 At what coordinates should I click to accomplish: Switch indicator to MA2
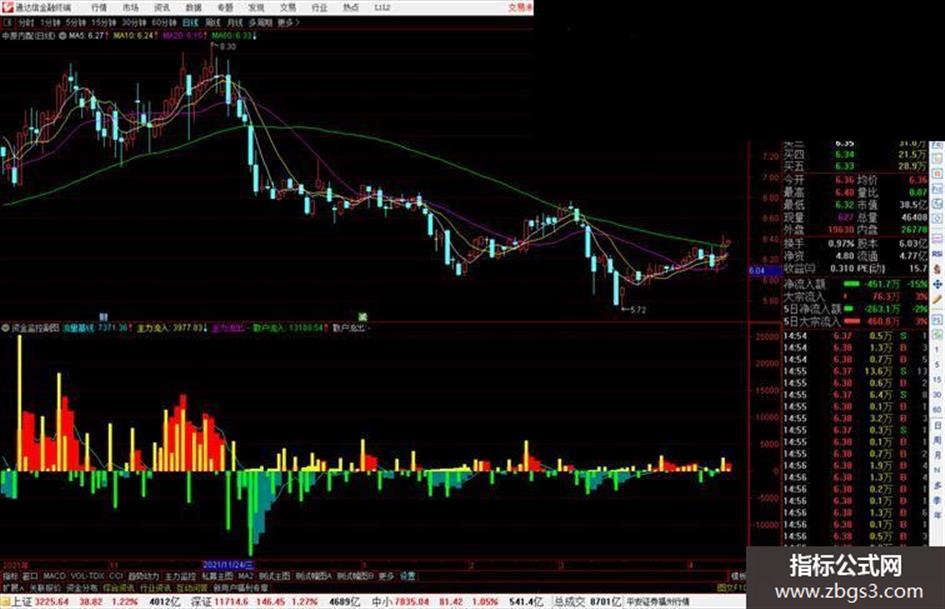[245, 576]
